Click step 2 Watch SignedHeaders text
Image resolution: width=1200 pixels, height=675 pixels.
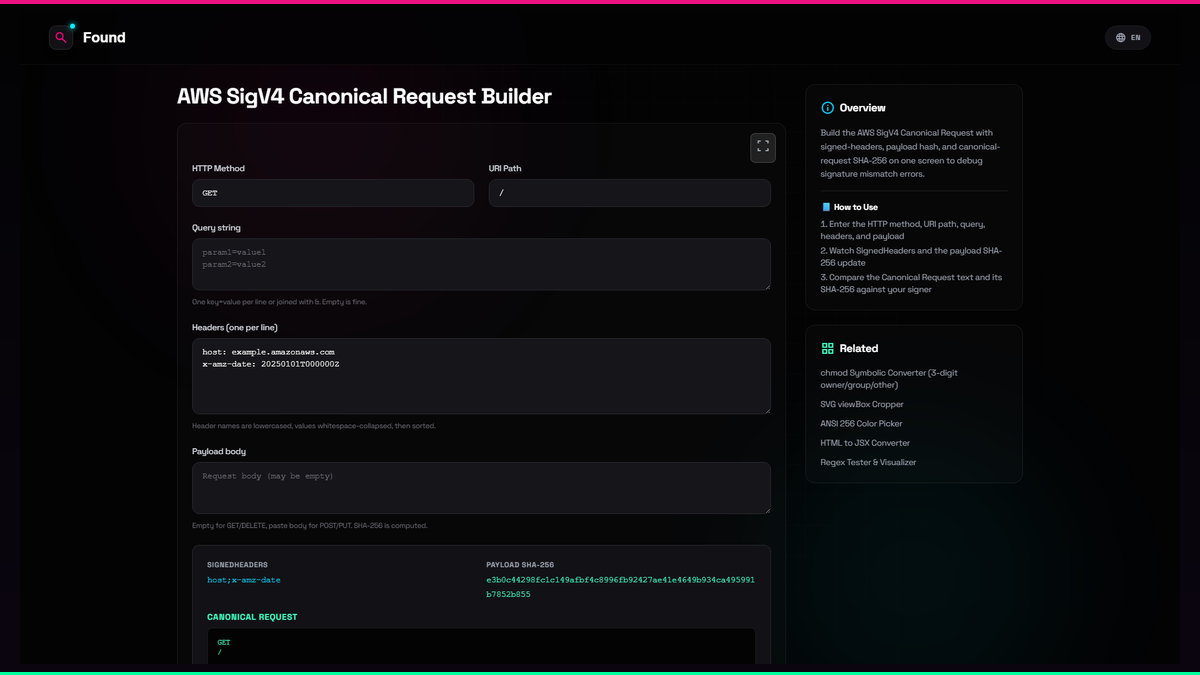coord(911,257)
